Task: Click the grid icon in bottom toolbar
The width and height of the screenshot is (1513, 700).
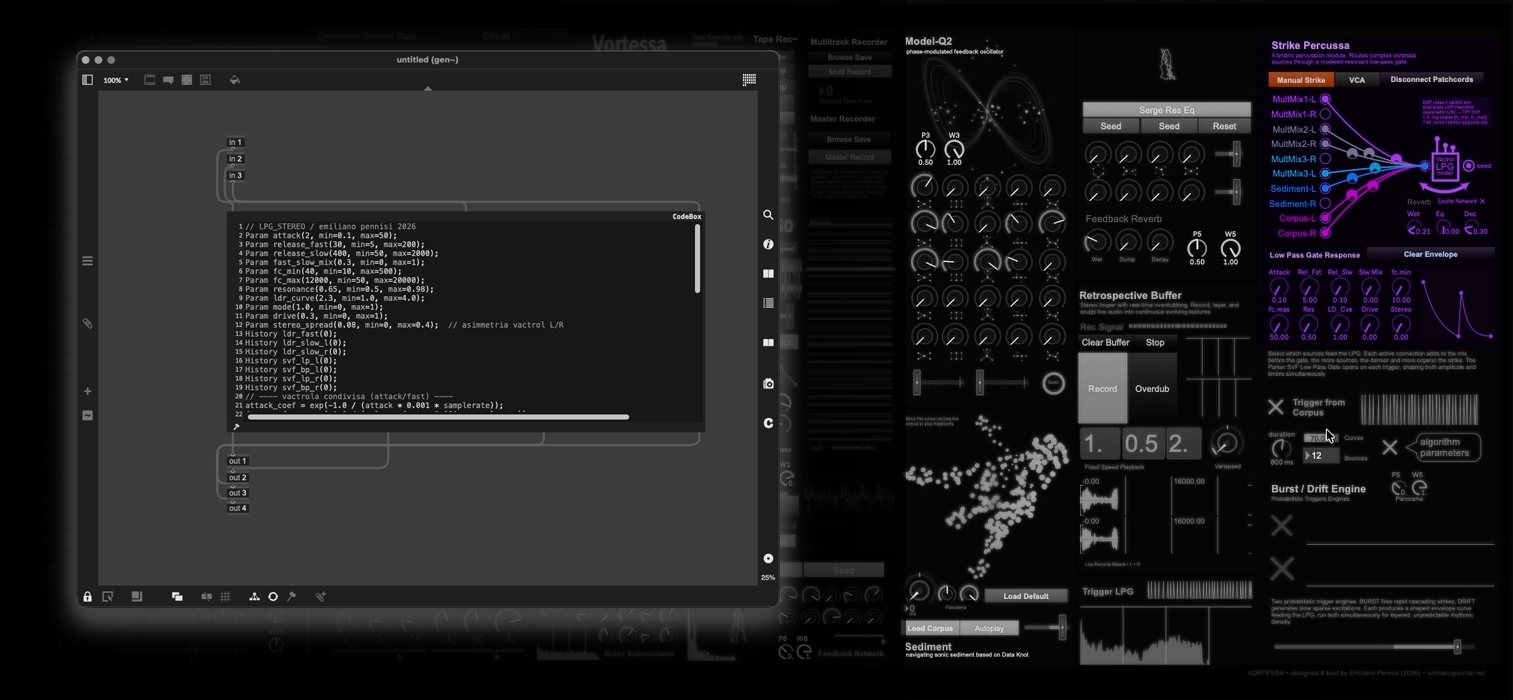Action: point(225,597)
